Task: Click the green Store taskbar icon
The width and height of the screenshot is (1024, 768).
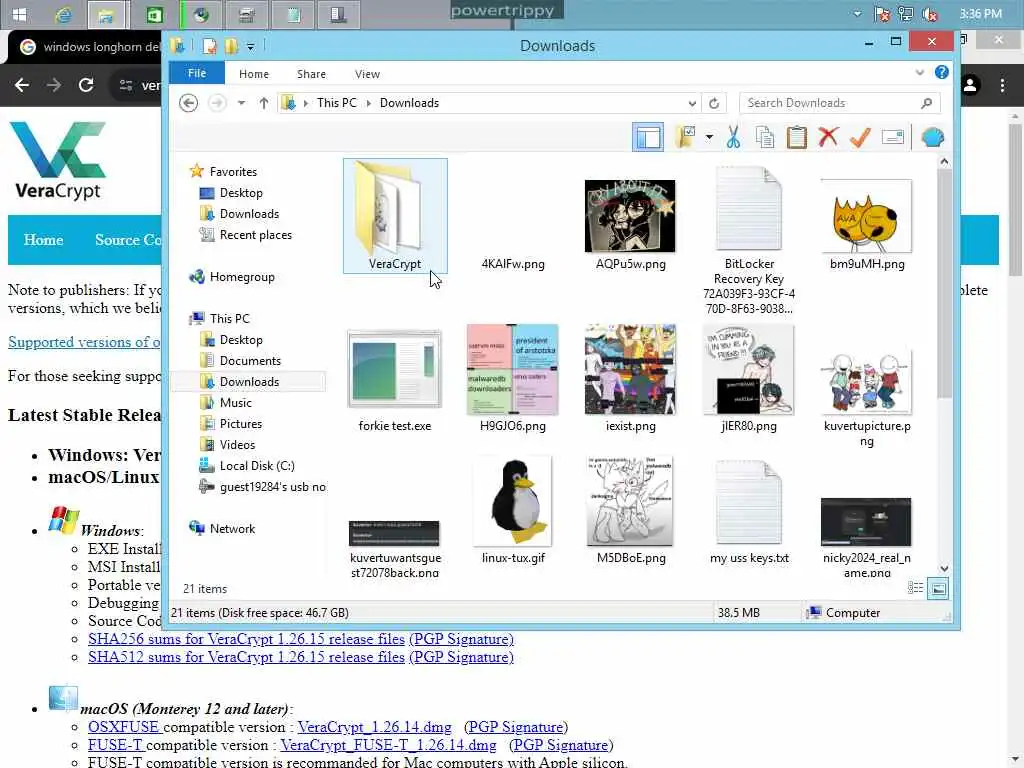Action: (x=153, y=14)
